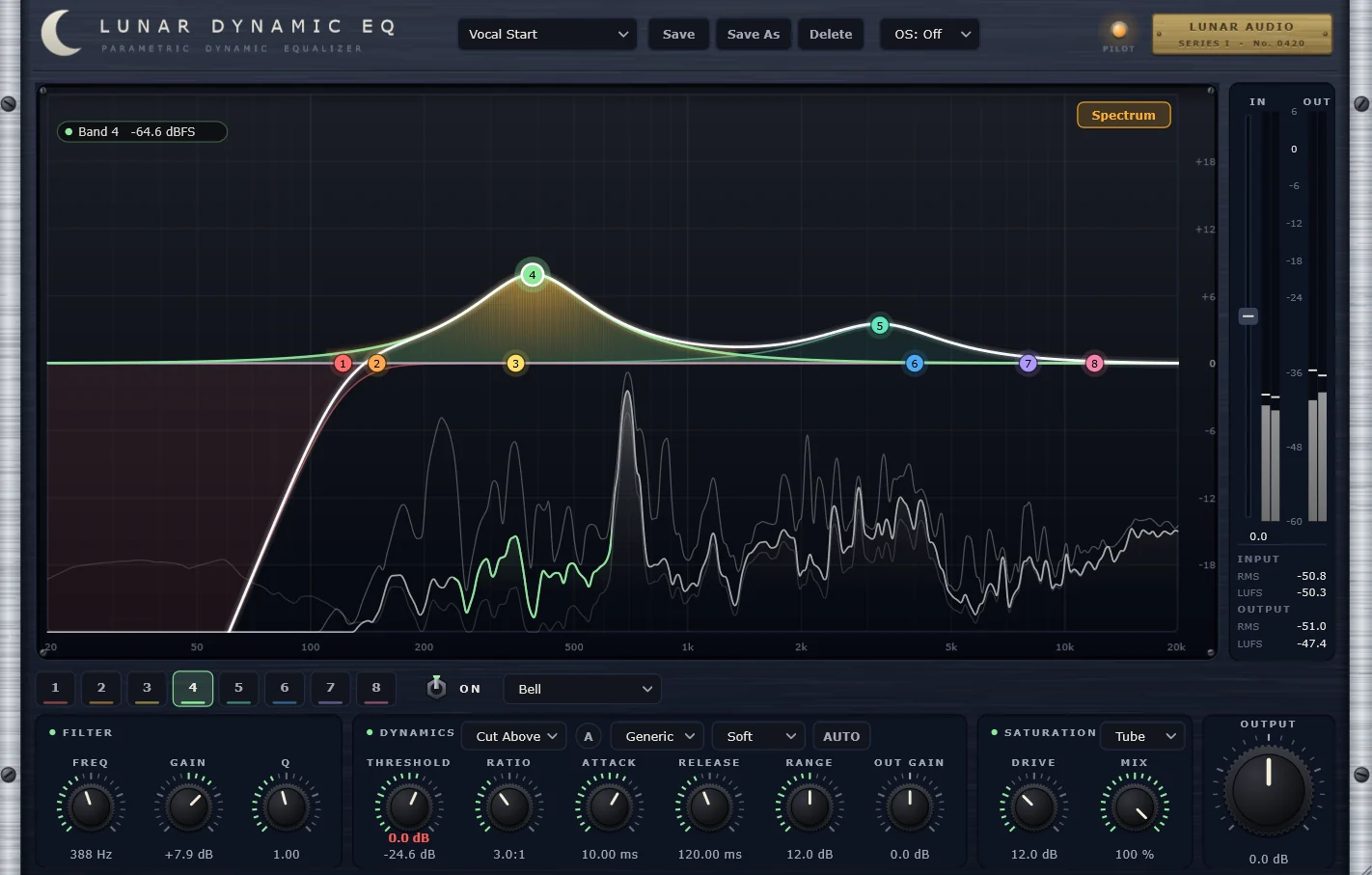The width and height of the screenshot is (1372, 875).
Task: Click the Band 4 -64.6 dBFS readout
Action: [142, 131]
